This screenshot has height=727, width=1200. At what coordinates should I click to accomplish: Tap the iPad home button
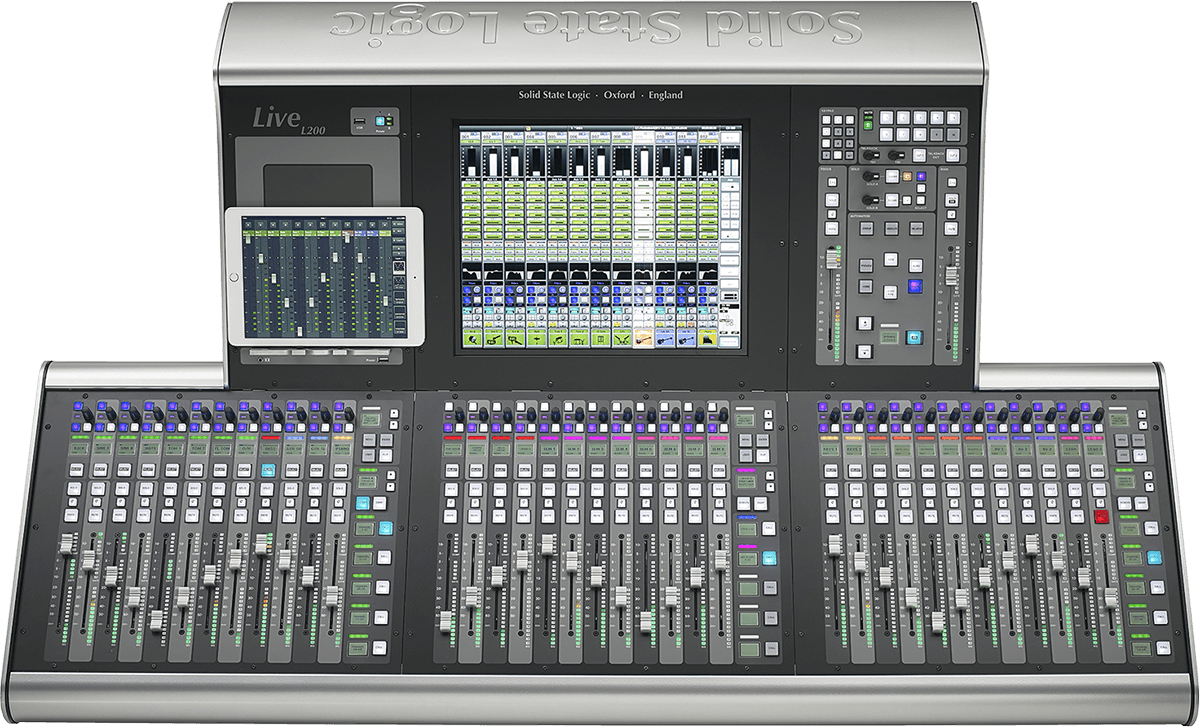coord(235,275)
